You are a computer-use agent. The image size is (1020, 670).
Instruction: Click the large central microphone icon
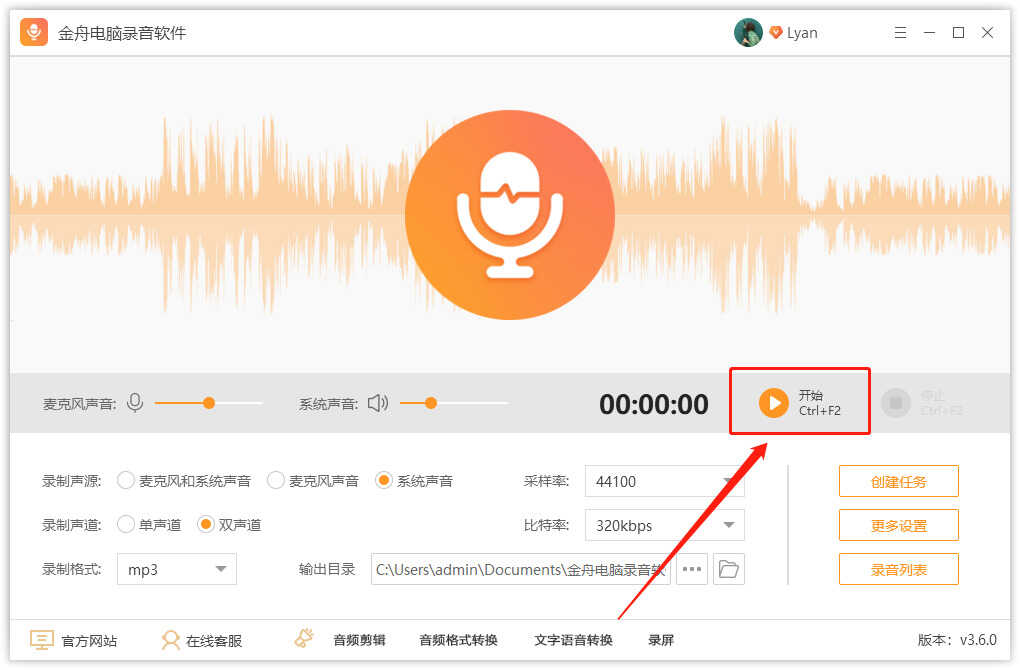tap(510, 215)
